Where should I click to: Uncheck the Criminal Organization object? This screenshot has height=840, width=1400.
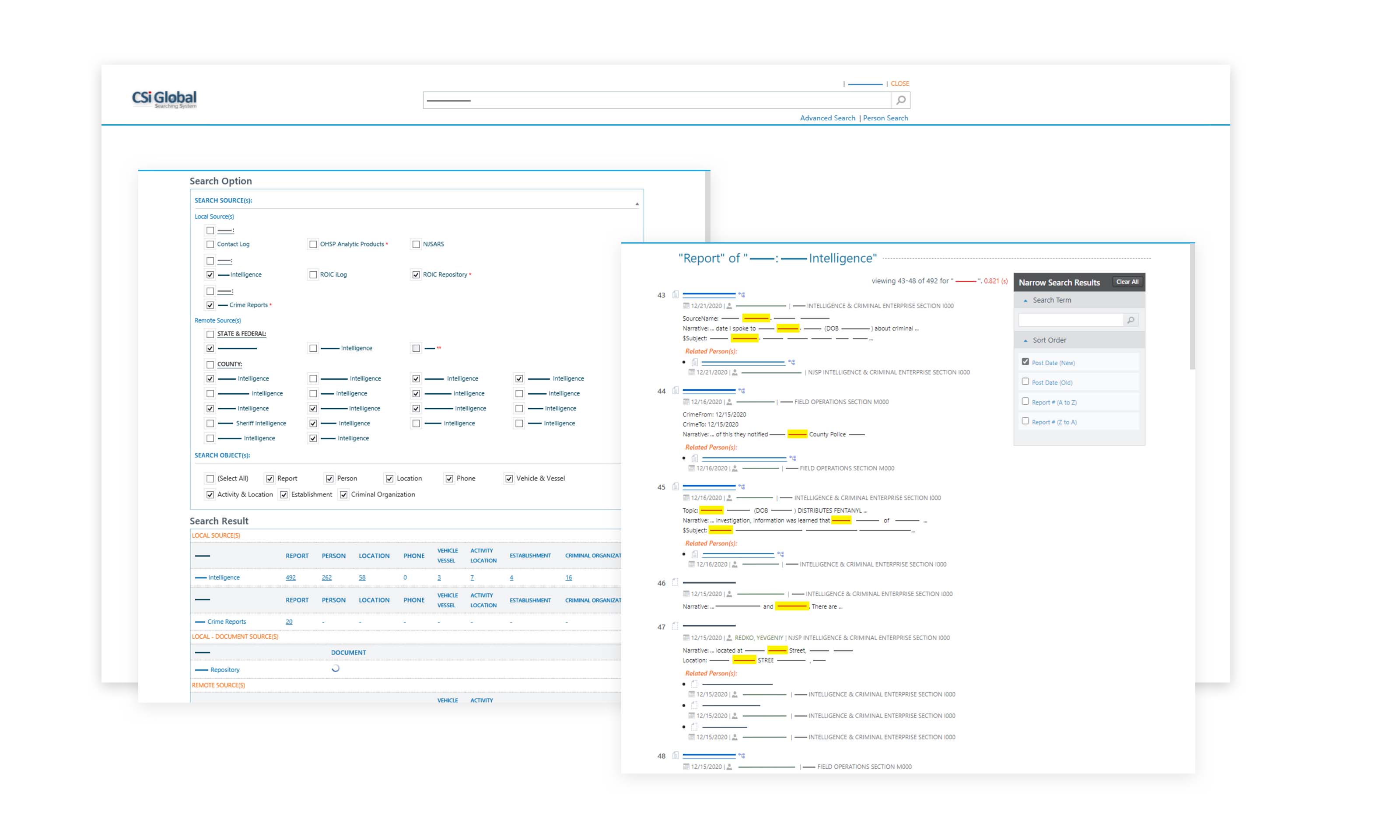(x=343, y=495)
